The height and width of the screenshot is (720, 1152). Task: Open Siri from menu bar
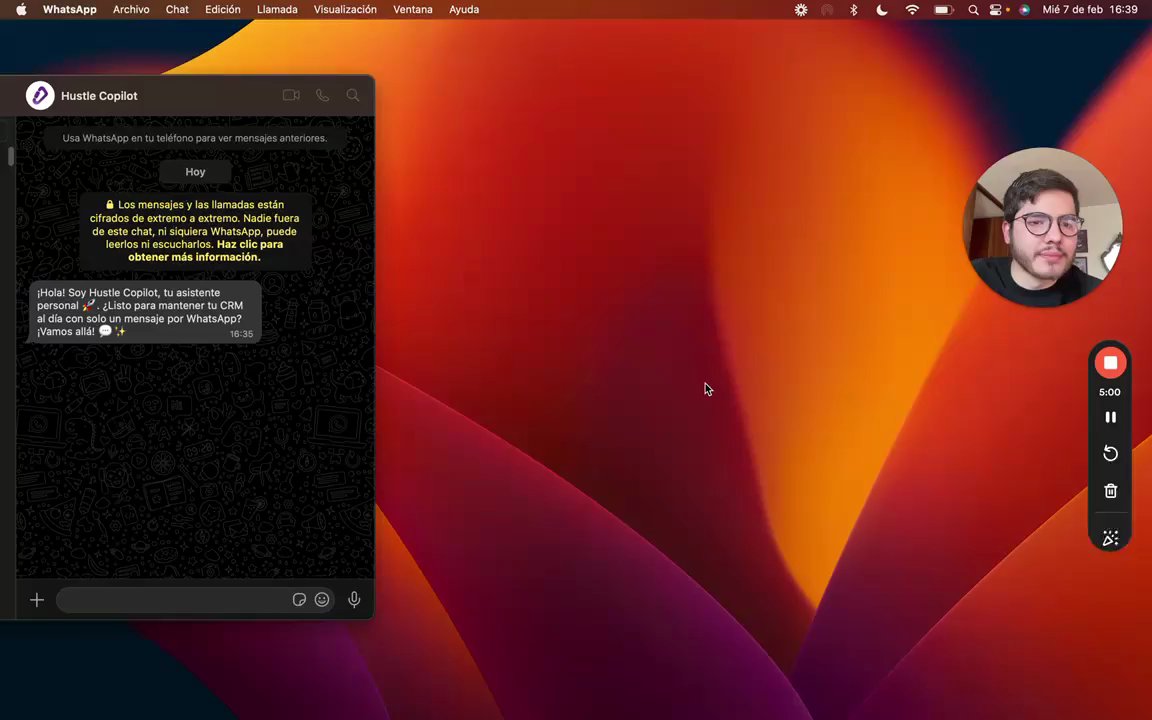[1024, 10]
